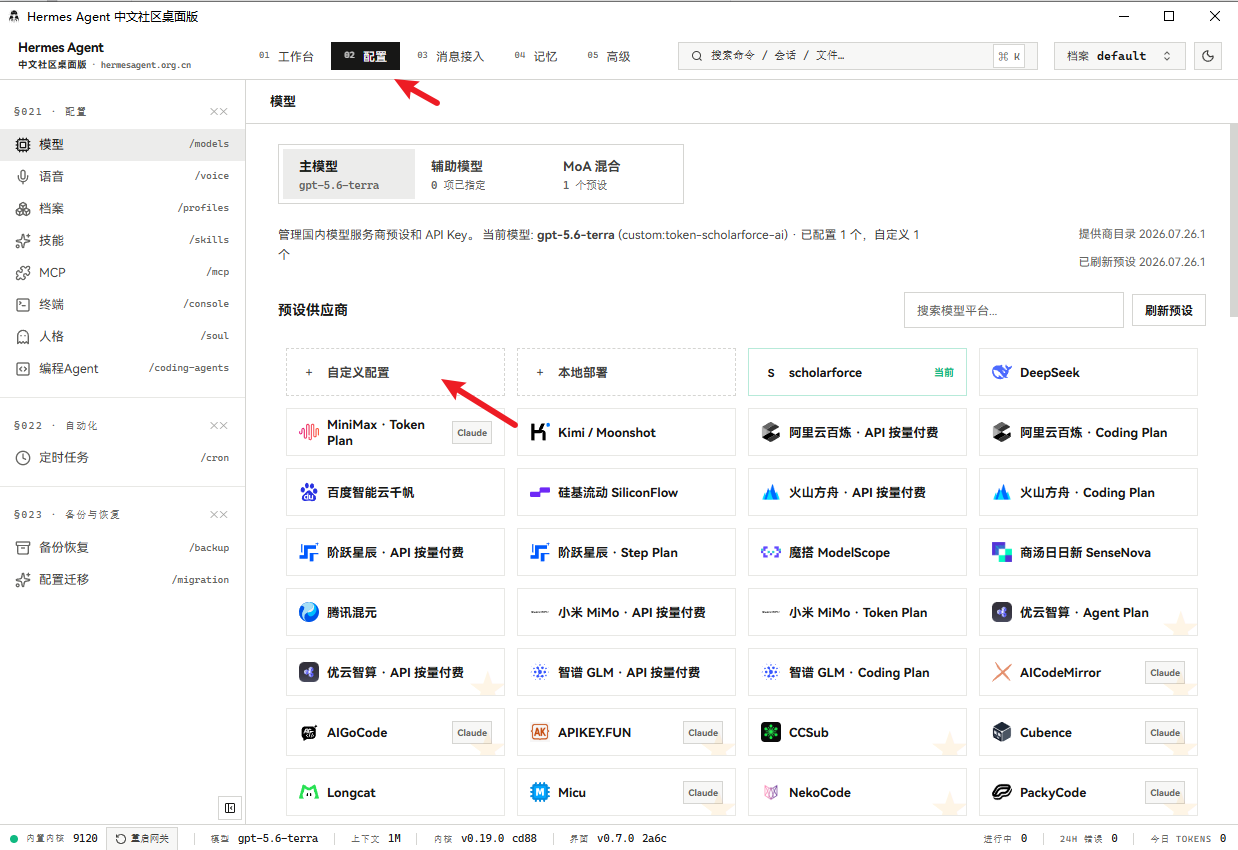1238x850 pixels.
Task: Click the vertical scrollbar of provider list
Action: coord(1233,220)
